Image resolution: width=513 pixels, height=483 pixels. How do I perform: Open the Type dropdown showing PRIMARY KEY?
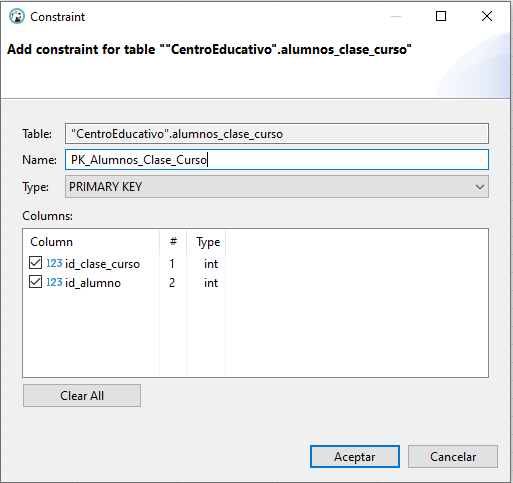tap(277, 187)
